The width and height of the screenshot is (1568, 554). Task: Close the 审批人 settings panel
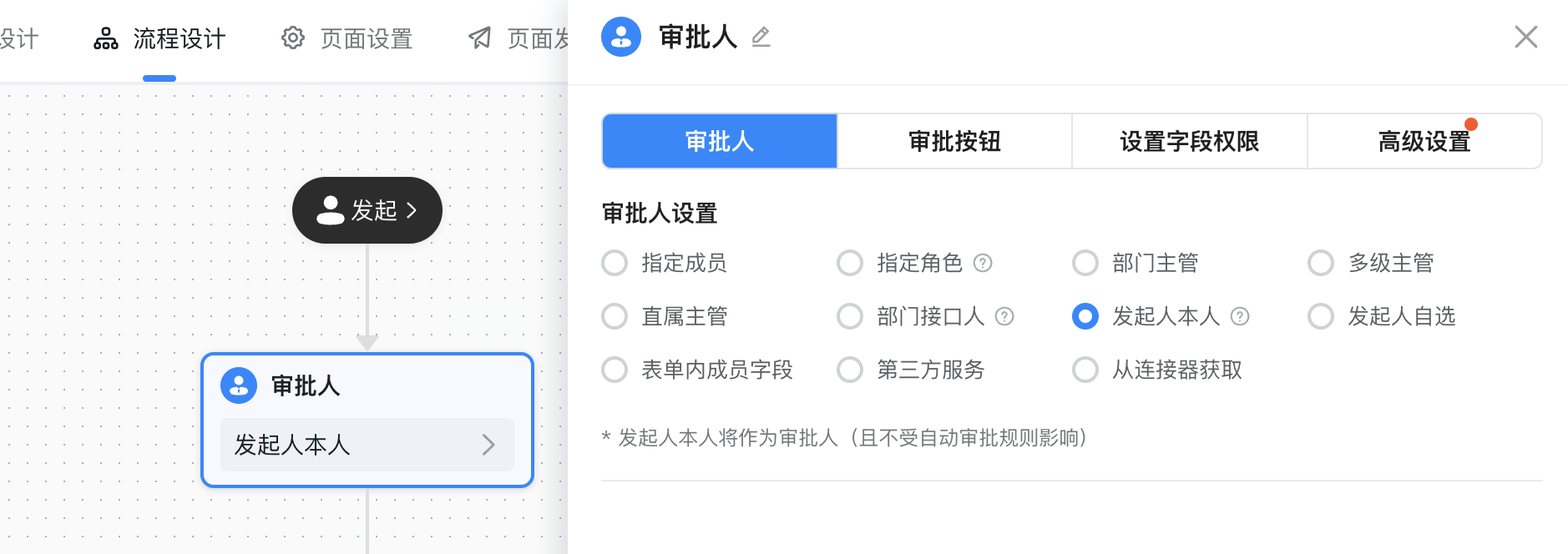point(1526,37)
